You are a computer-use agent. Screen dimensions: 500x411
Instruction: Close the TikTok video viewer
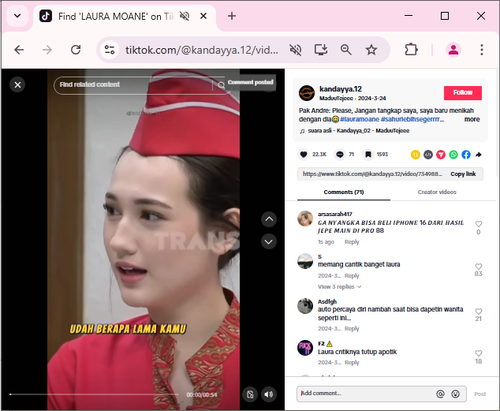(x=18, y=85)
